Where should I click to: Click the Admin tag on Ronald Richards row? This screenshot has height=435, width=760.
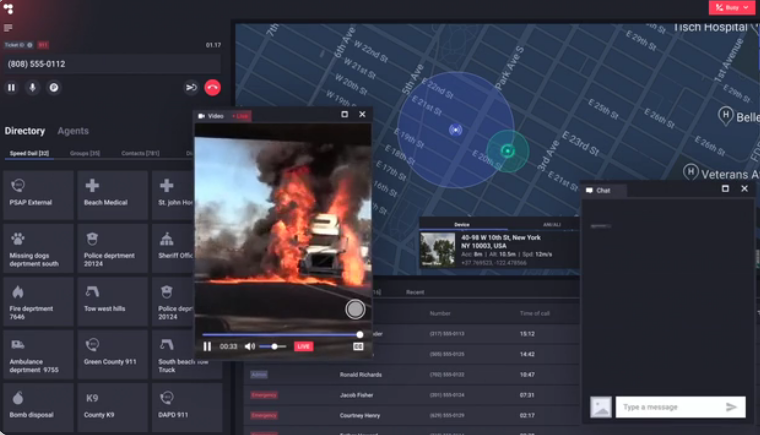(x=259, y=374)
